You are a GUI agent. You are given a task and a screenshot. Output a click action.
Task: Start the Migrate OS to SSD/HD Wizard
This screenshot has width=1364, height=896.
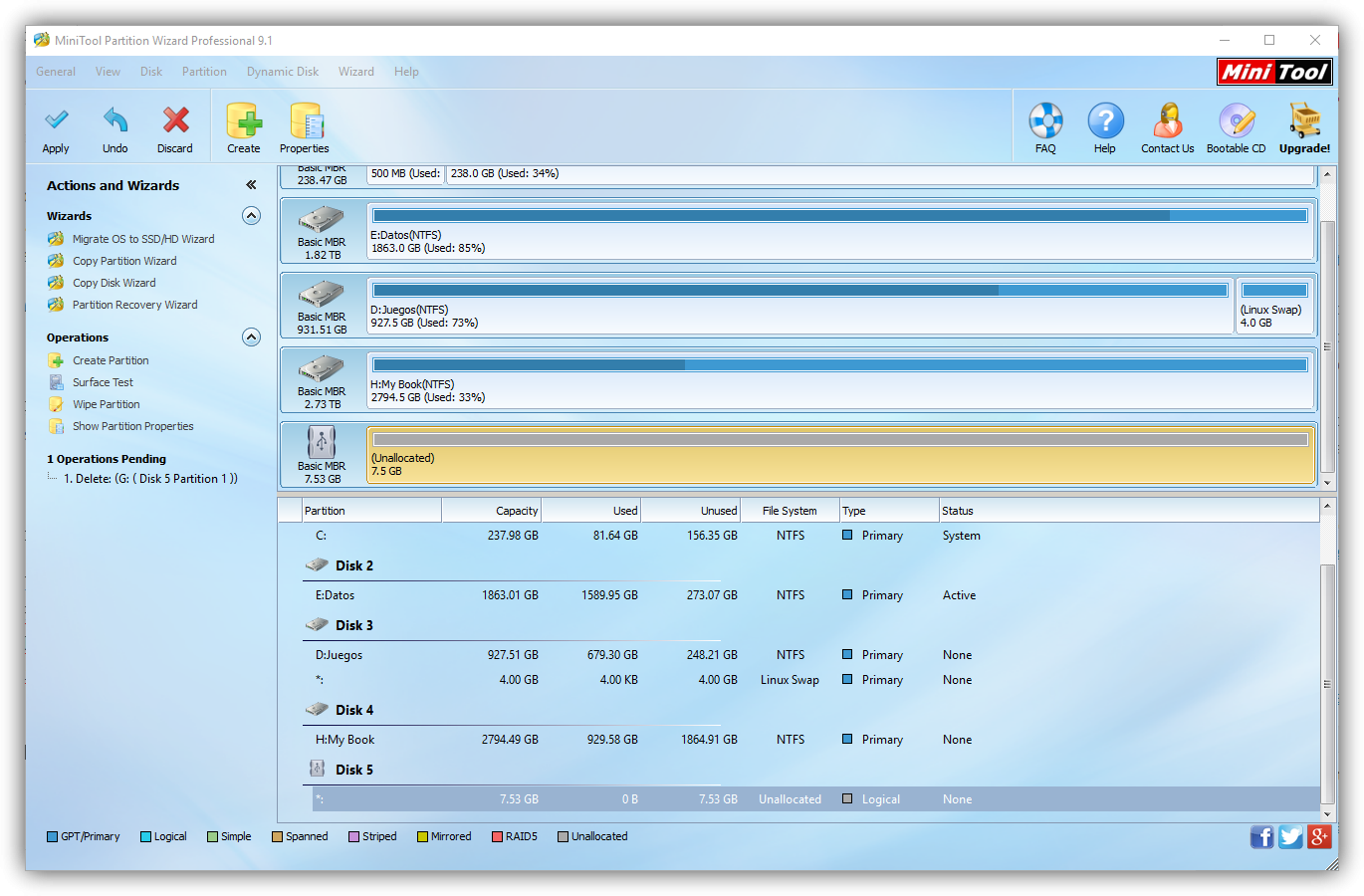coord(143,239)
